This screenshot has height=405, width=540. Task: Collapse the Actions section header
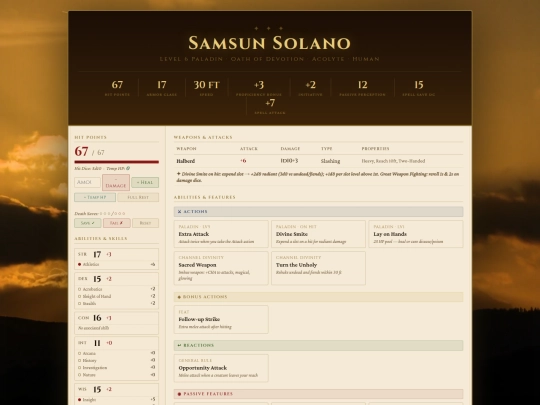click(x=318, y=211)
